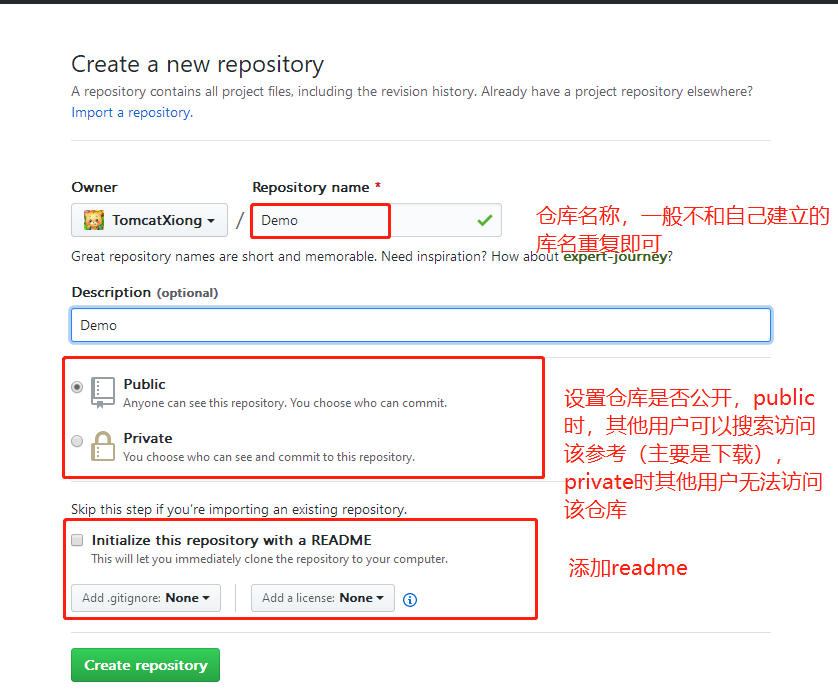This screenshot has width=838, height=690.
Task: Open the Add .gitignore dropdown
Action: [146, 598]
